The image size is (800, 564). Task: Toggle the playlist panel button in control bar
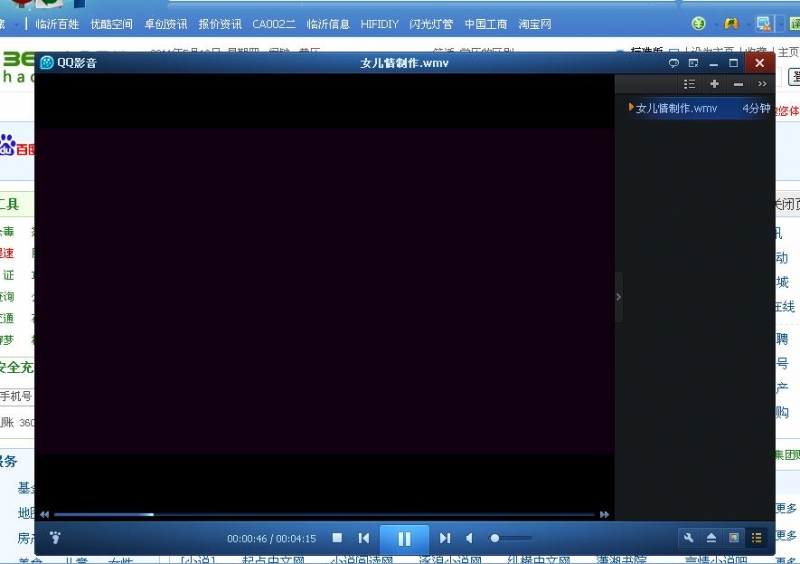coord(757,538)
